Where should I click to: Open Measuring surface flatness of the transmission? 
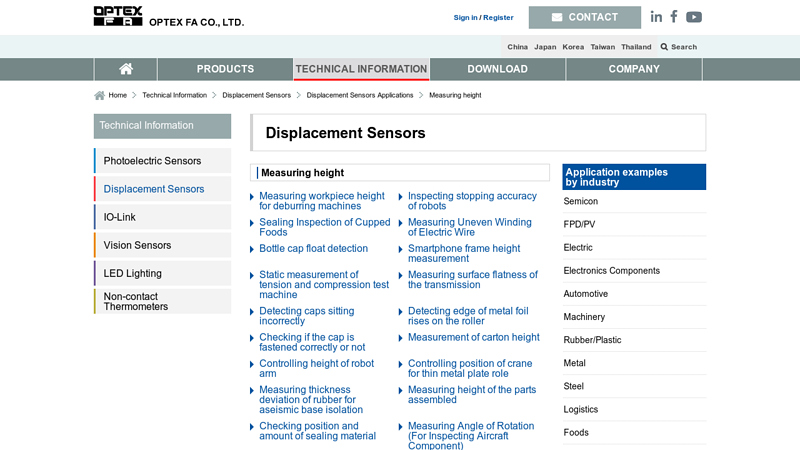pos(472,280)
